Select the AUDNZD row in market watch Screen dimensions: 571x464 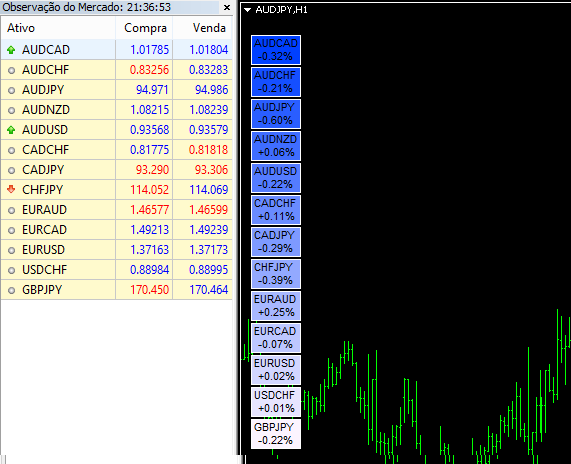click(117, 110)
